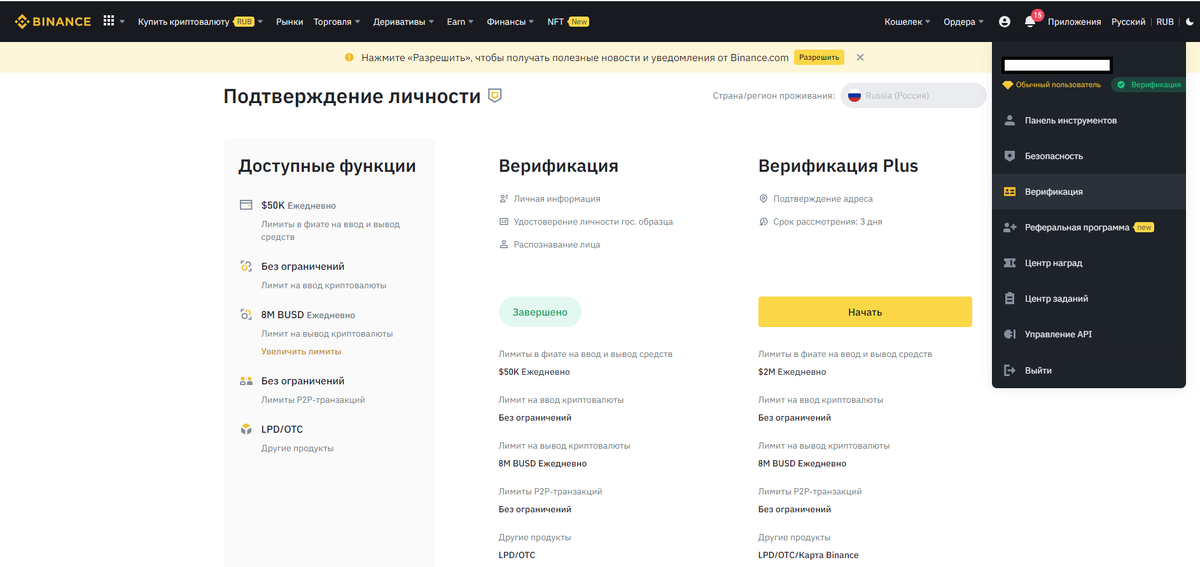Click the Безопасность shield icon
Viewport: 1200px width, 567px height.
coord(1009,156)
